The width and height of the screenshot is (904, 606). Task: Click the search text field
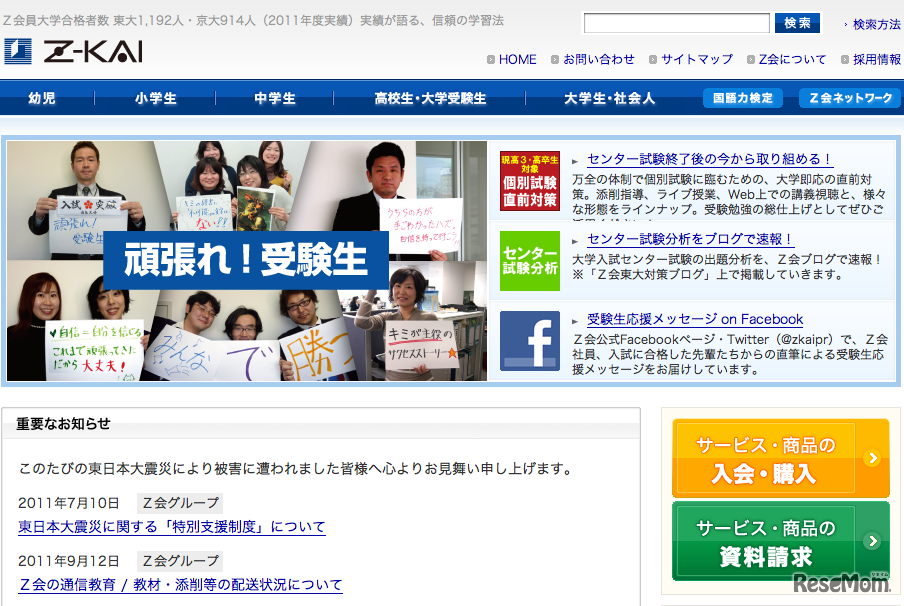click(676, 23)
